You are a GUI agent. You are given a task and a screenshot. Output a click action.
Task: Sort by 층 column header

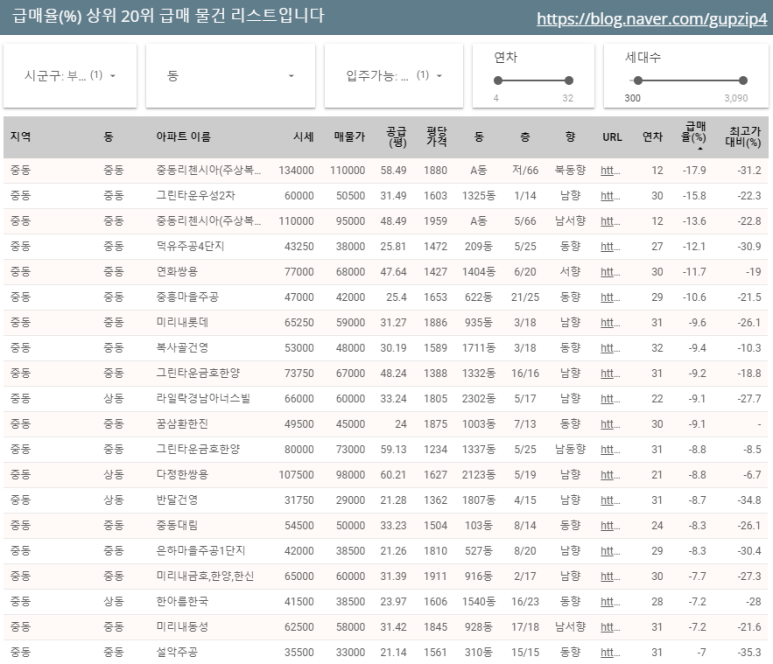click(525, 137)
